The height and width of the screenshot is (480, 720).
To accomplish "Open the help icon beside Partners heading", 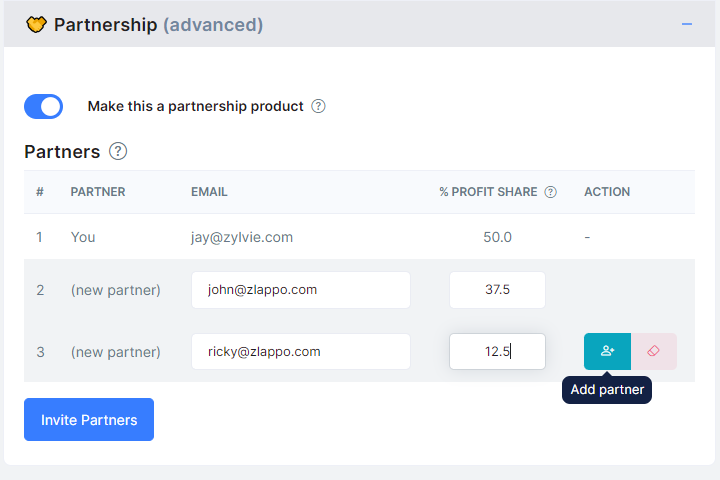I will (118, 151).
